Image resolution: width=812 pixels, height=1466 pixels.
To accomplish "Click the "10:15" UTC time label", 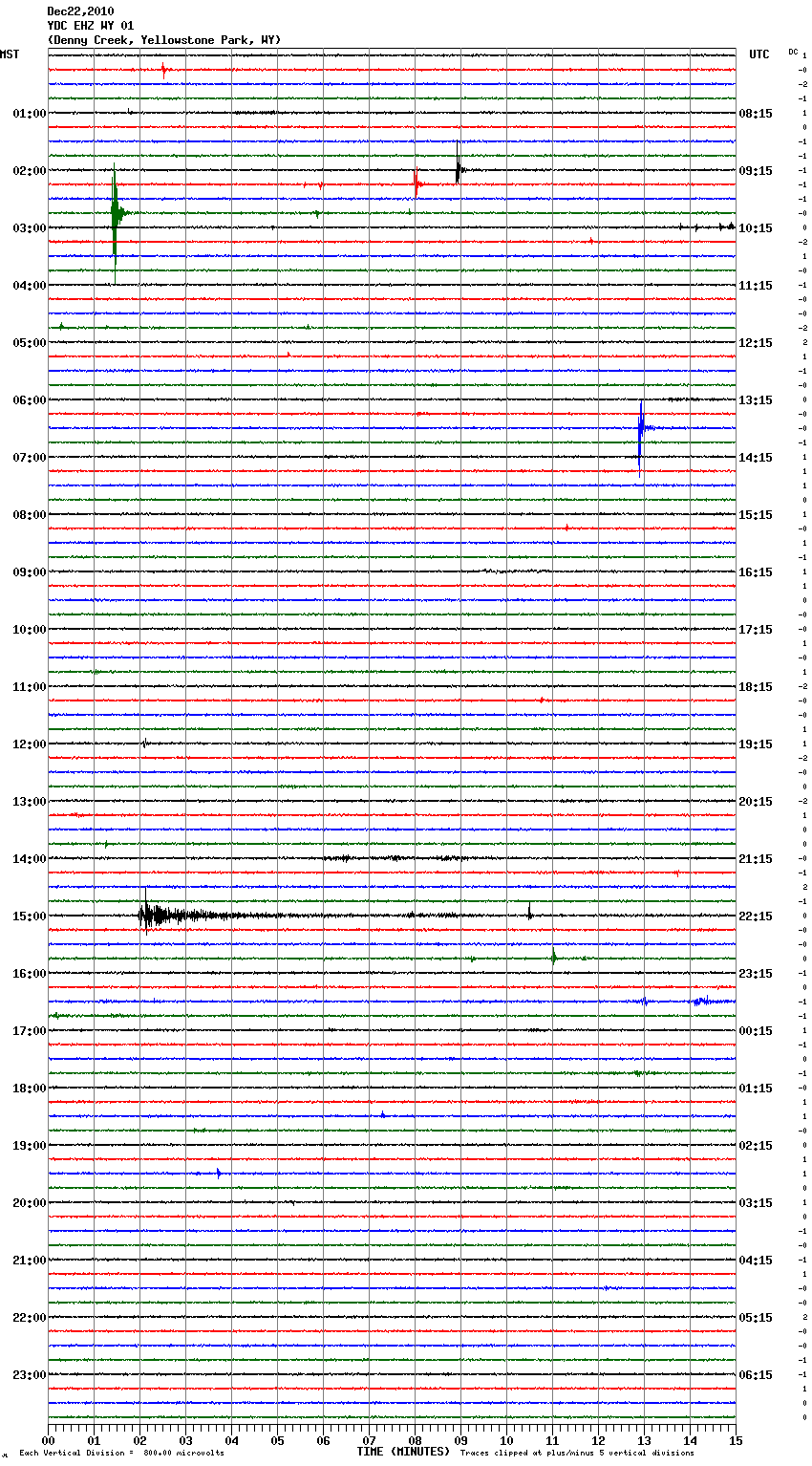I will click(x=756, y=228).
